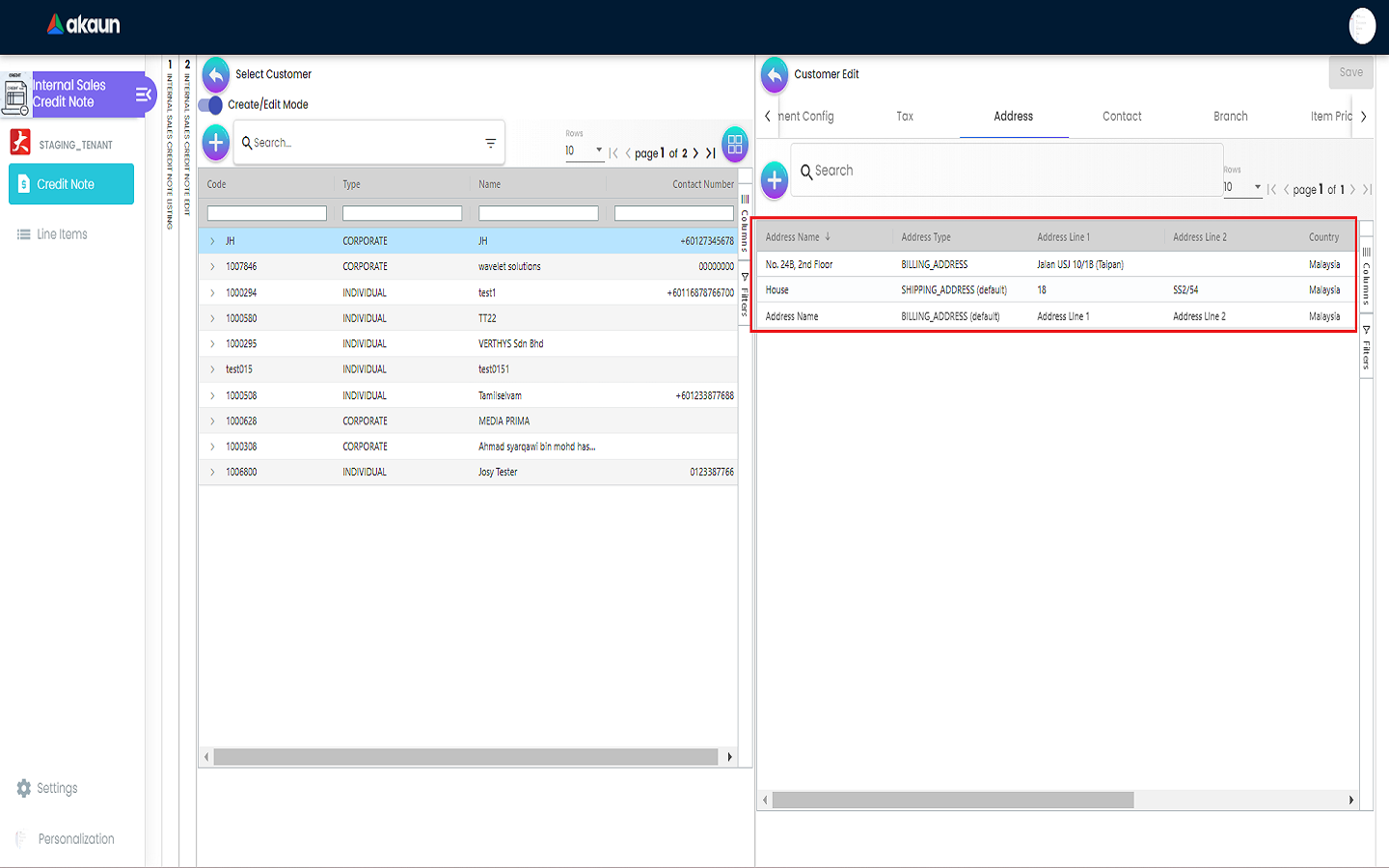The width and height of the screenshot is (1389, 868).
Task: Switch to the Branch tab
Action: tap(1230, 117)
